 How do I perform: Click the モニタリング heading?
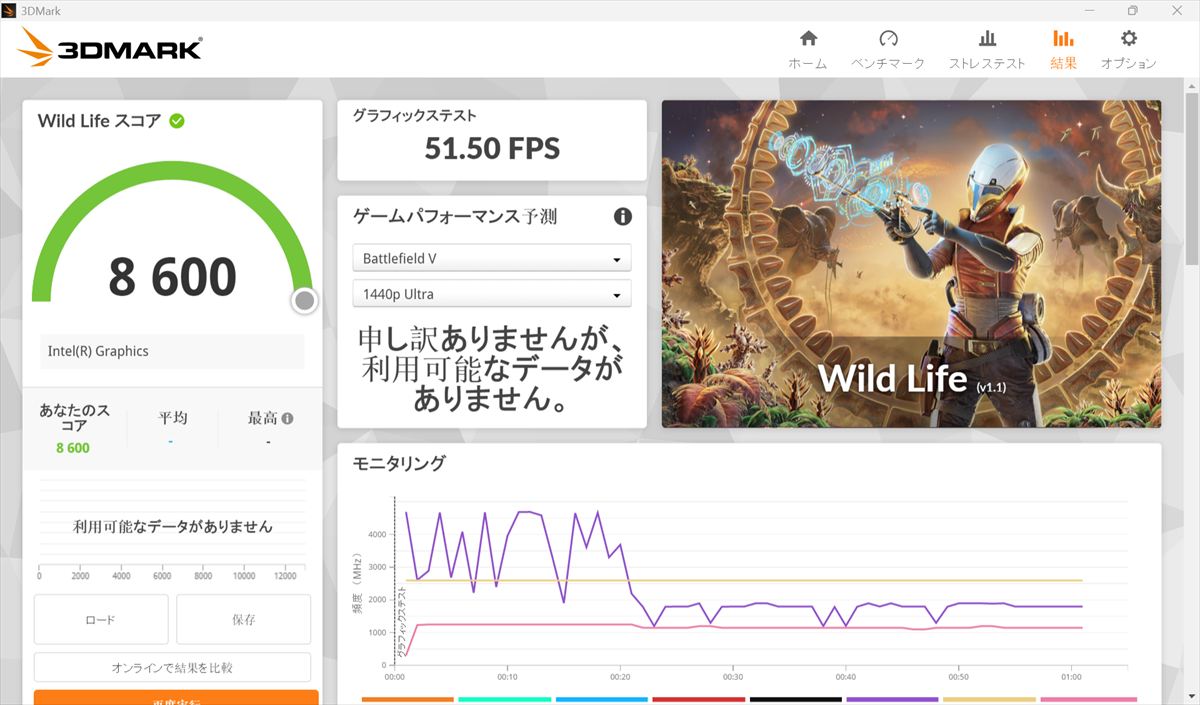tap(399, 463)
